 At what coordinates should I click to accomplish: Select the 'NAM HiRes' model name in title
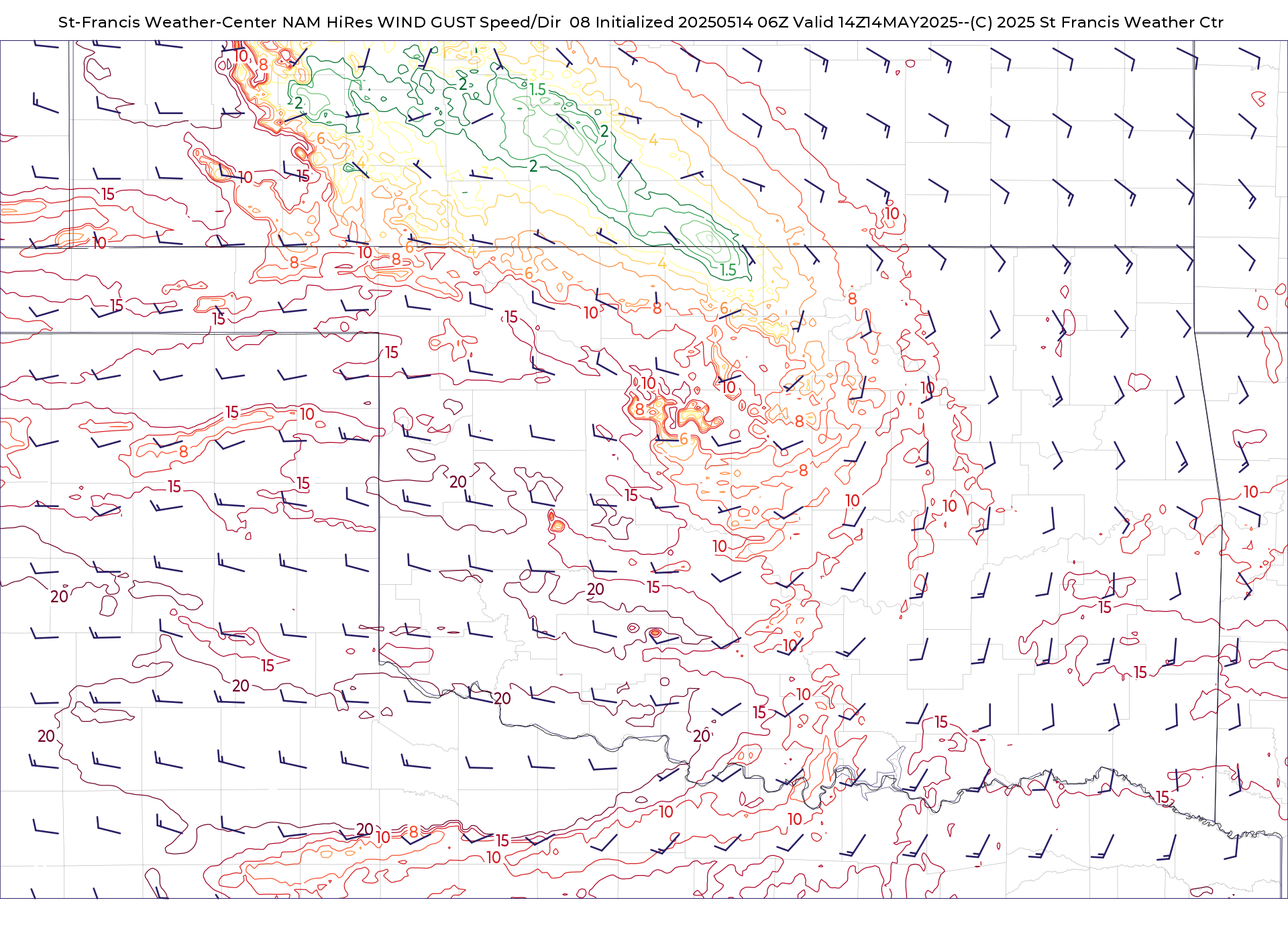click(327, 22)
